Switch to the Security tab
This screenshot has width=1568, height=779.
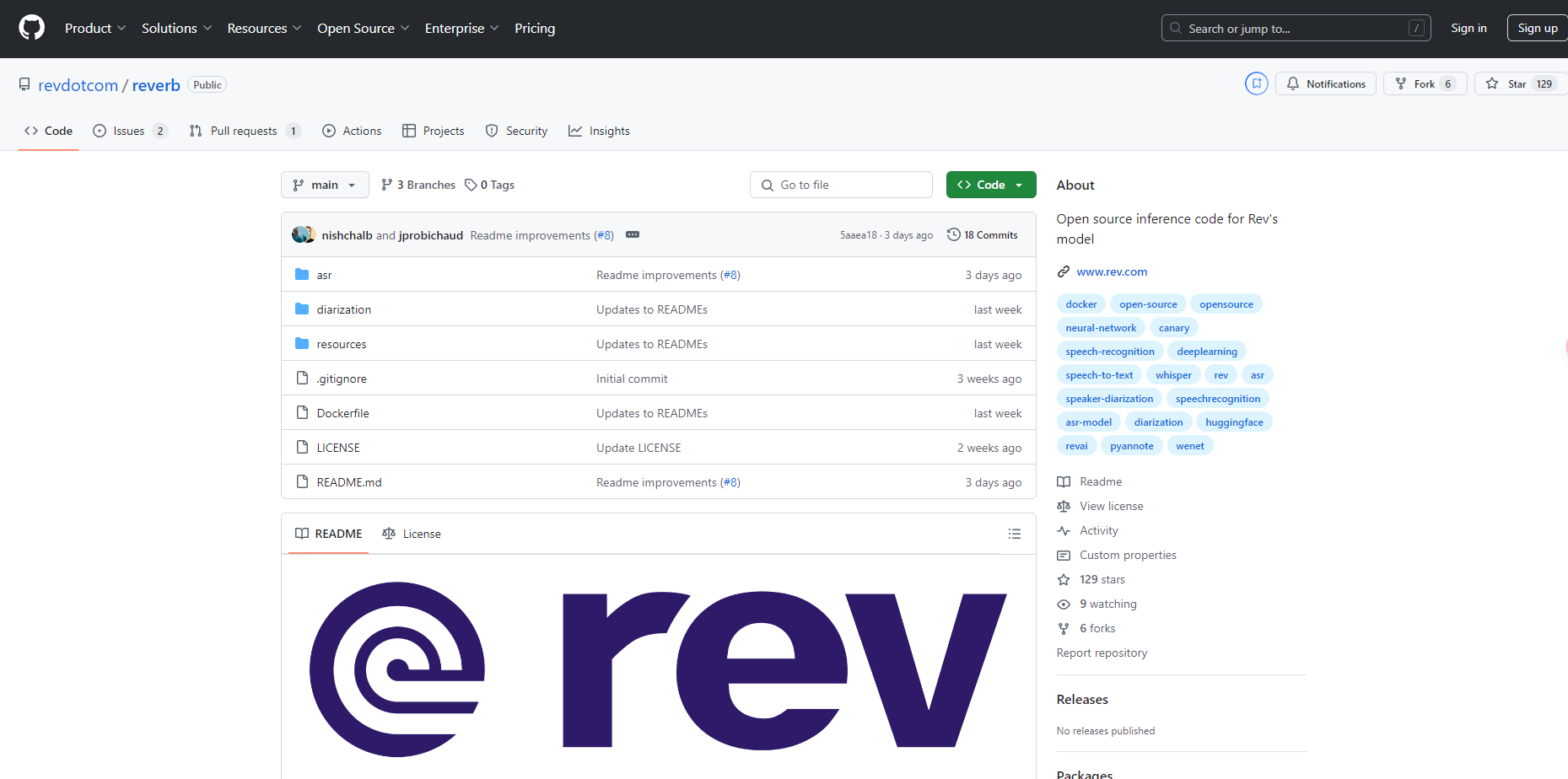coord(516,131)
